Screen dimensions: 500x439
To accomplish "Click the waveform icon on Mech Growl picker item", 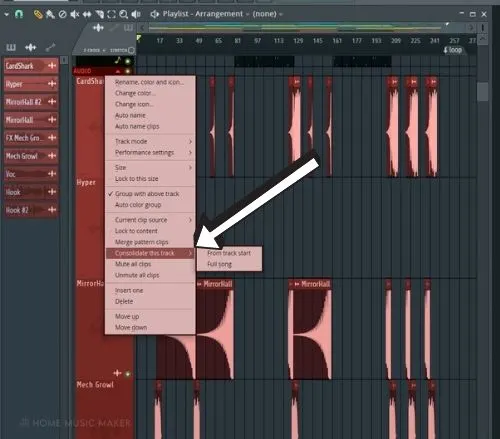I will pos(52,156).
